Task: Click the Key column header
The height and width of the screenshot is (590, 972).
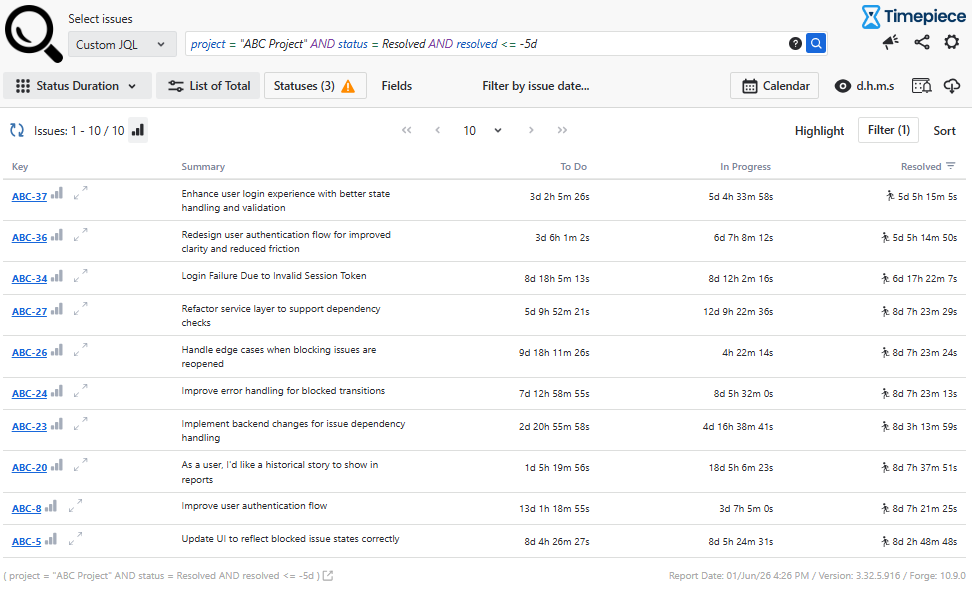Action: tap(20, 167)
